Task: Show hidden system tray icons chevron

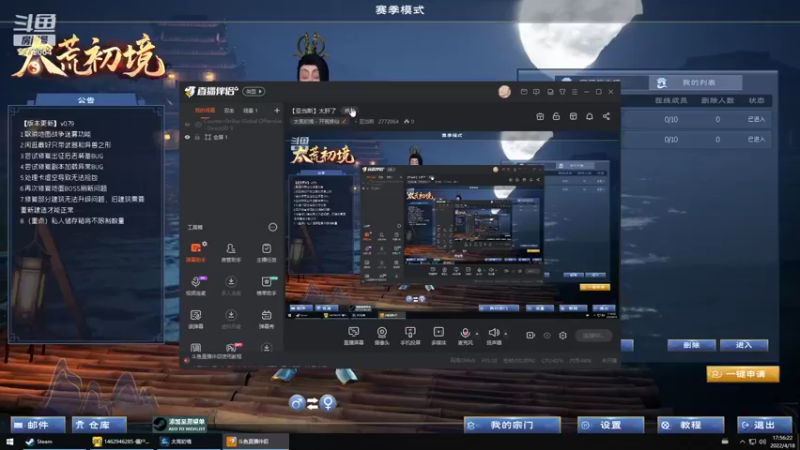Action: [x=742, y=441]
